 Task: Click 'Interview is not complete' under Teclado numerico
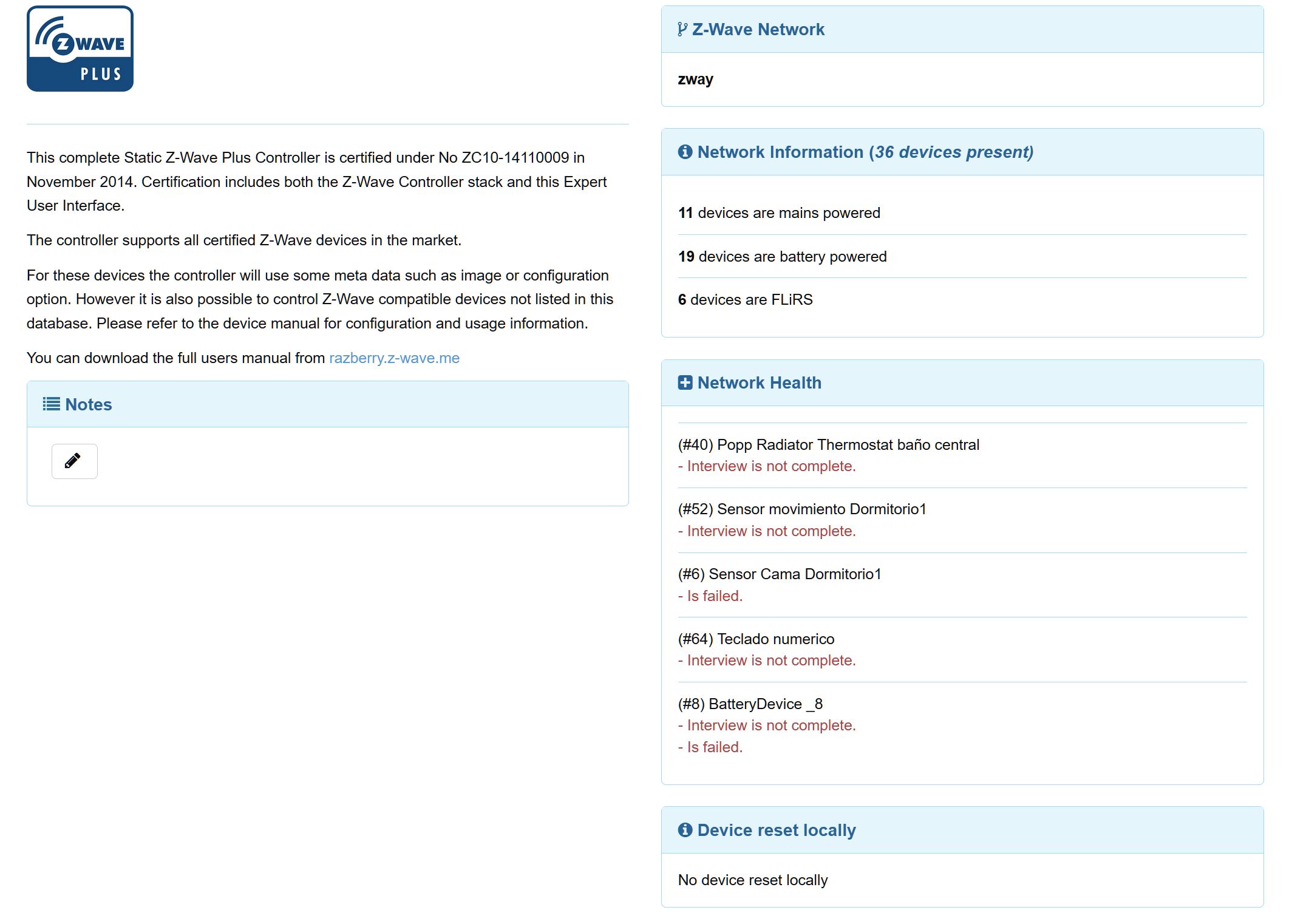[x=767, y=661]
